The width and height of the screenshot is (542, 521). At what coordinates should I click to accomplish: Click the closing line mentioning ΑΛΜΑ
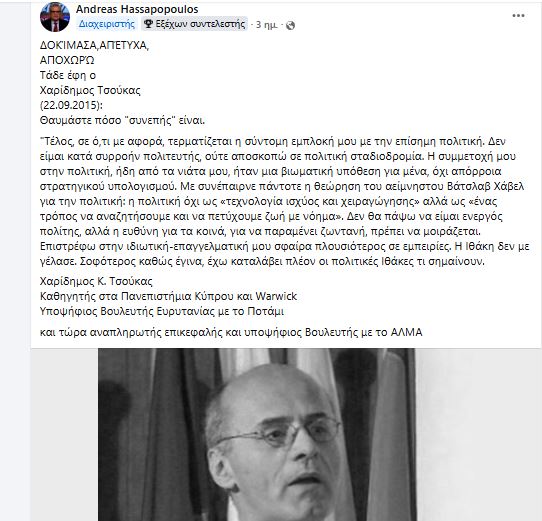coord(231,332)
